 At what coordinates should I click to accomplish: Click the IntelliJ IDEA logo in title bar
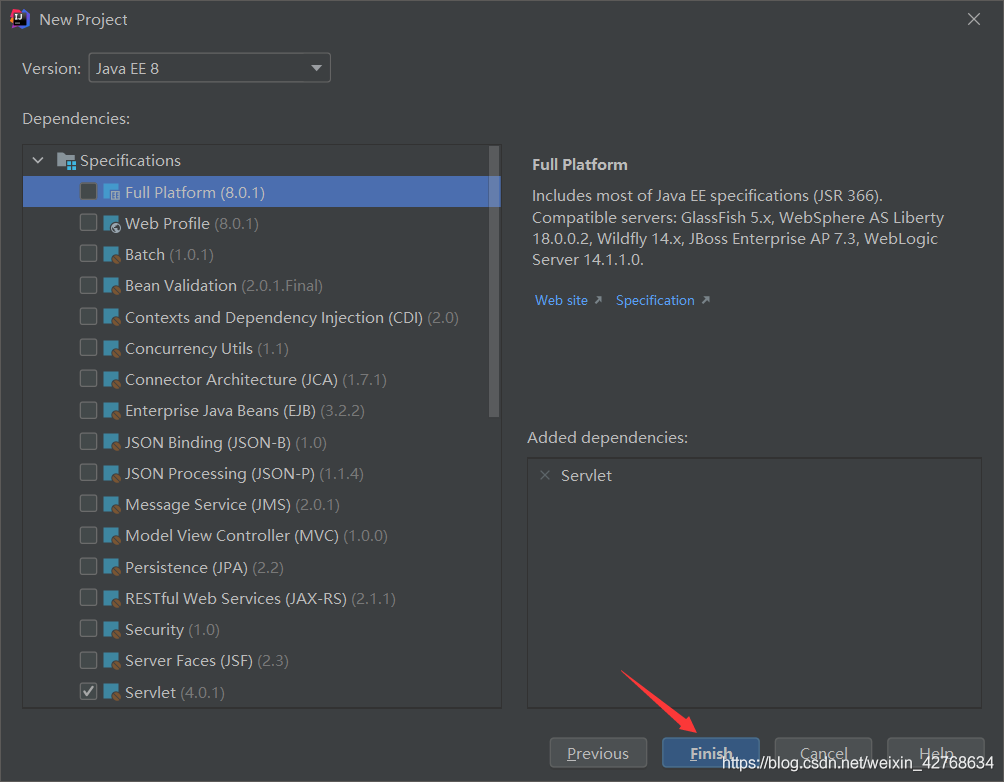click(20, 19)
